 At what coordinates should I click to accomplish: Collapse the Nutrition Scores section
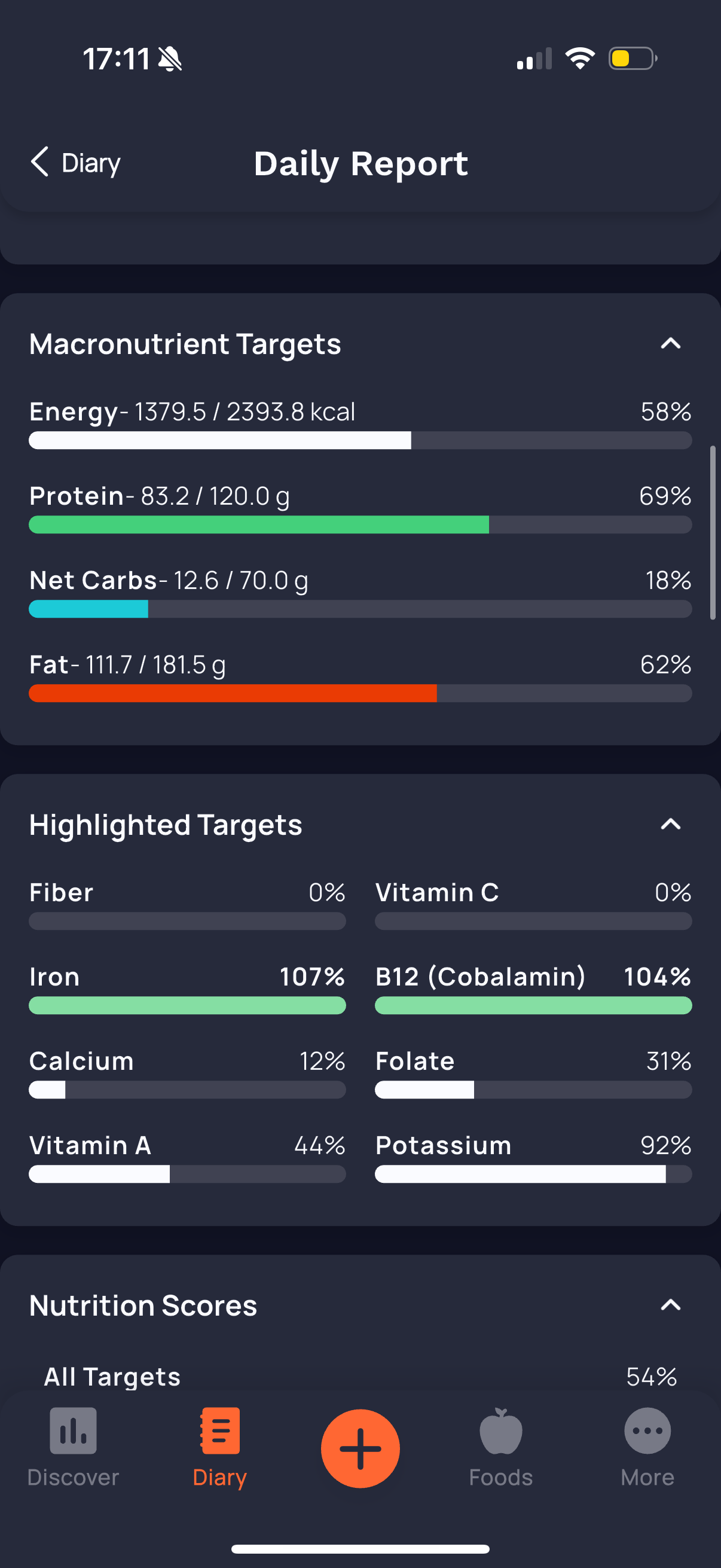coord(671,1305)
